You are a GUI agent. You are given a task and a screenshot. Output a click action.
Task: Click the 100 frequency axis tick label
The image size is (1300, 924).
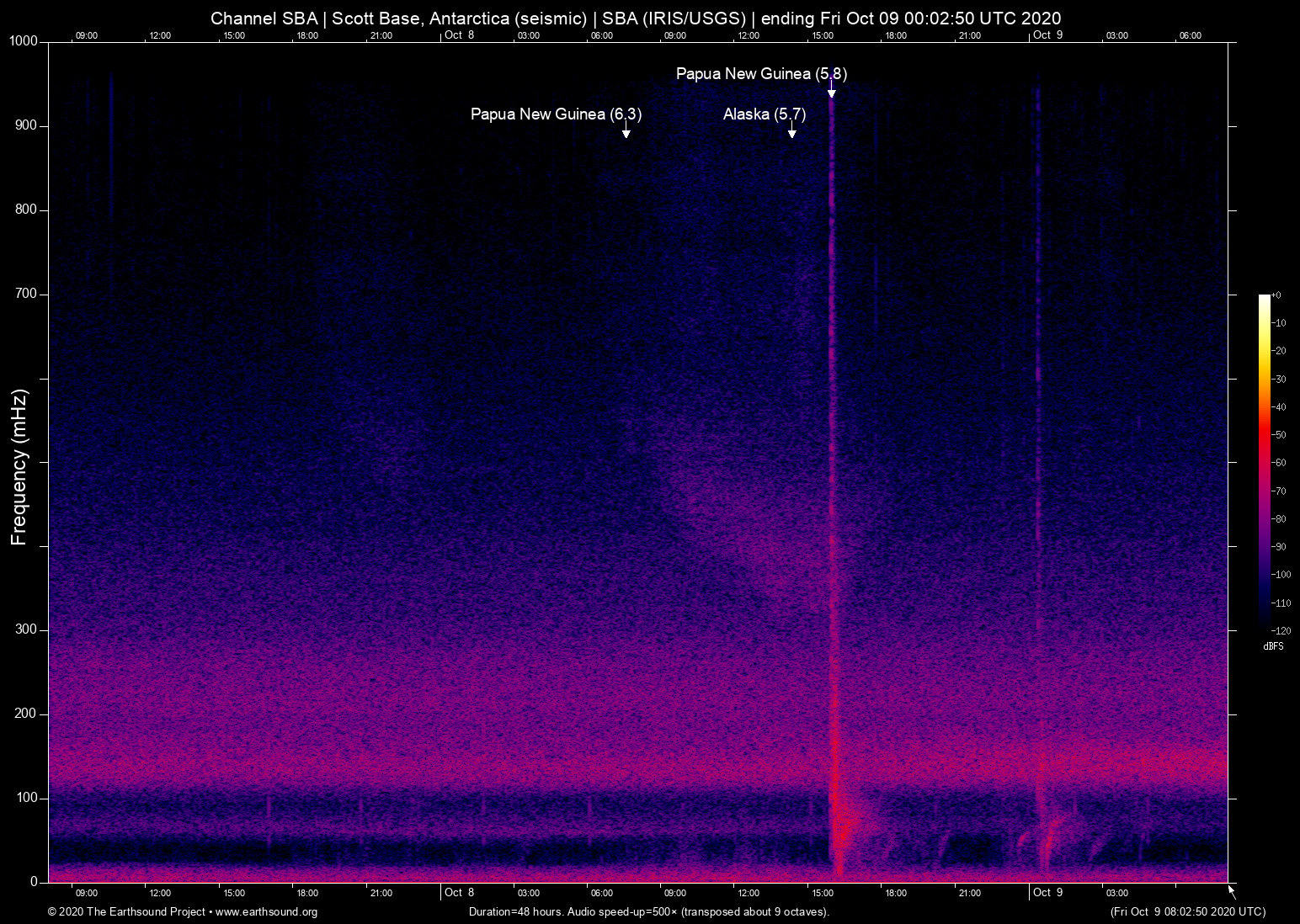26,798
